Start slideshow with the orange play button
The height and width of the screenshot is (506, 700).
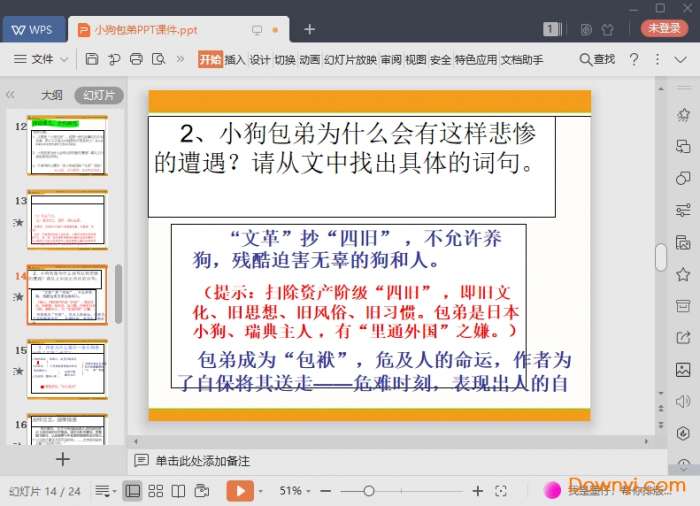[240, 491]
